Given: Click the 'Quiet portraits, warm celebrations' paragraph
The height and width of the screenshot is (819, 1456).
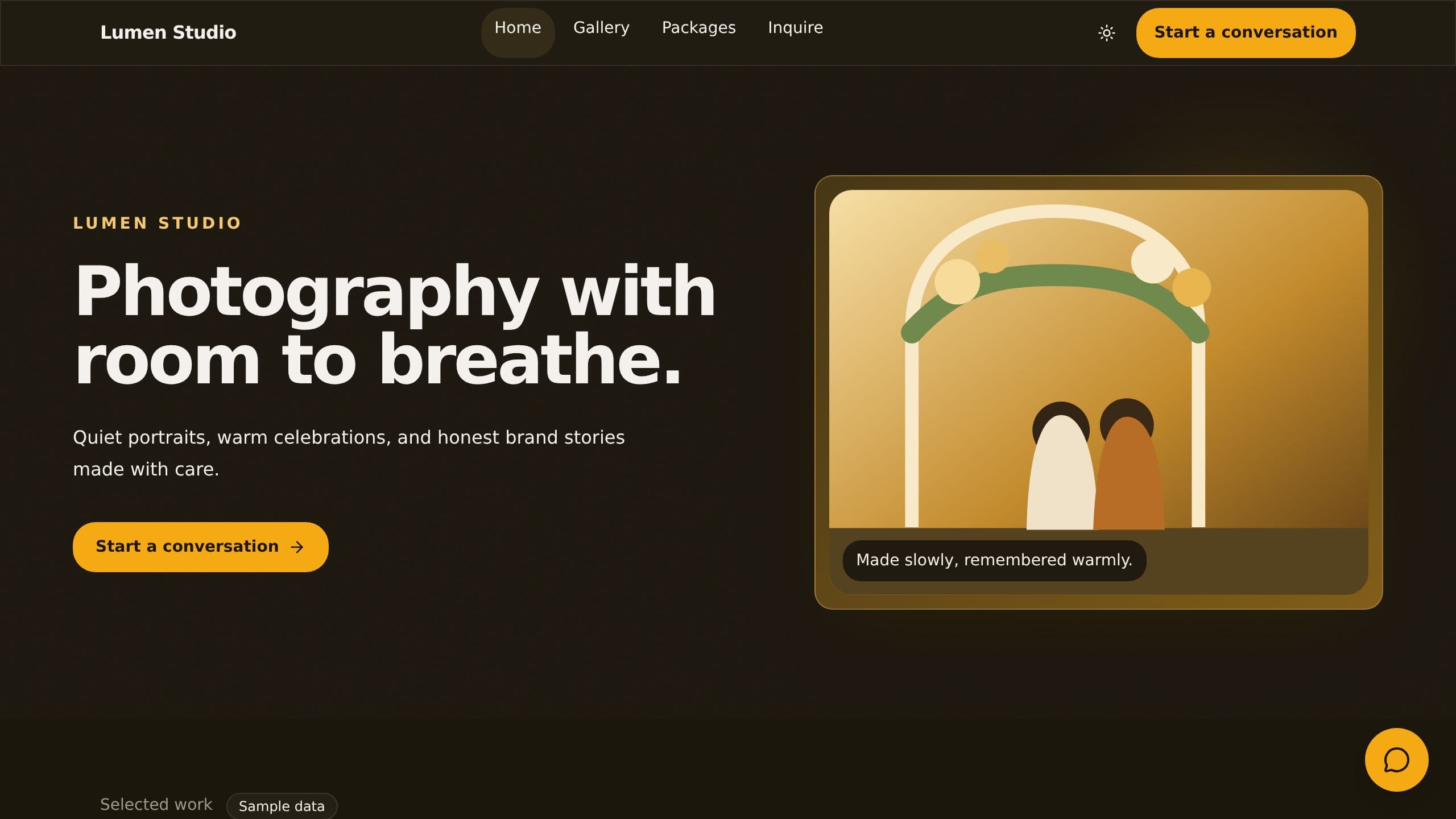Looking at the screenshot, I should [x=349, y=453].
